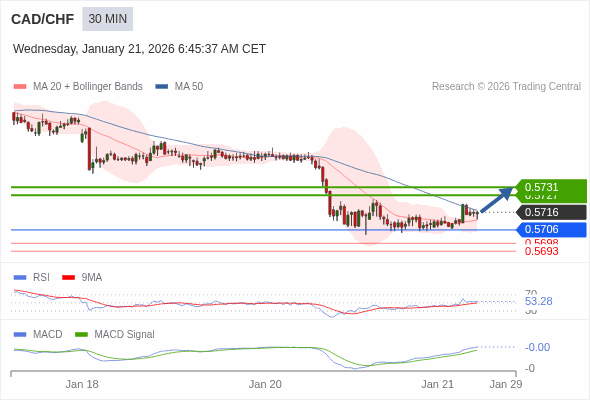Click the red 0.5693 support label
The height and width of the screenshot is (400, 590).
pos(541,251)
